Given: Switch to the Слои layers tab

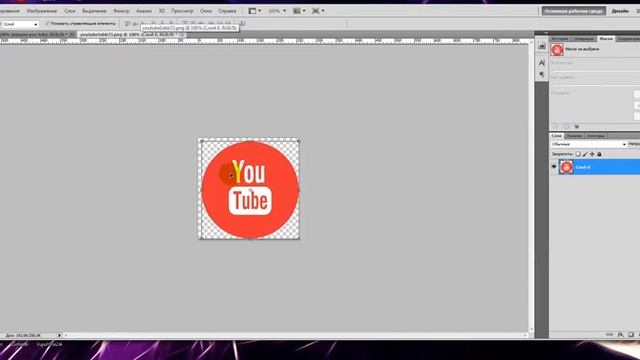Looking at the screenshot, I should (557, 136).
